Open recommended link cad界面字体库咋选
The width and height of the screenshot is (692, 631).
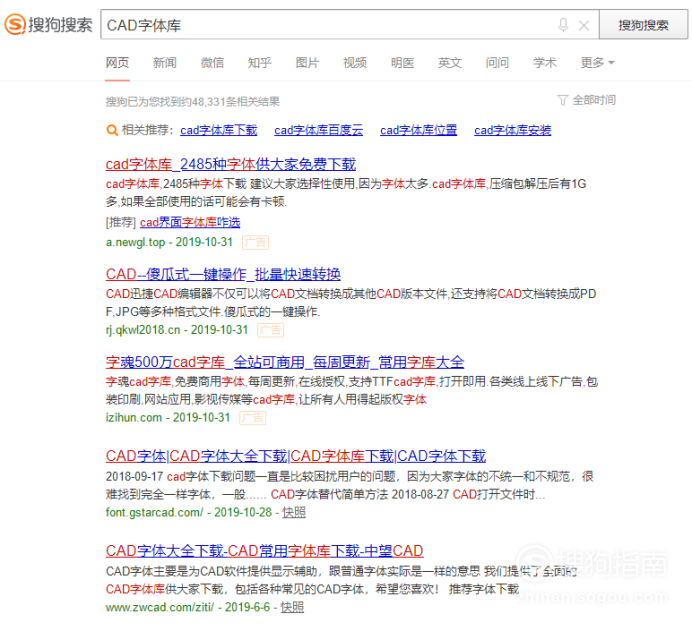click(x=190, y=222)
